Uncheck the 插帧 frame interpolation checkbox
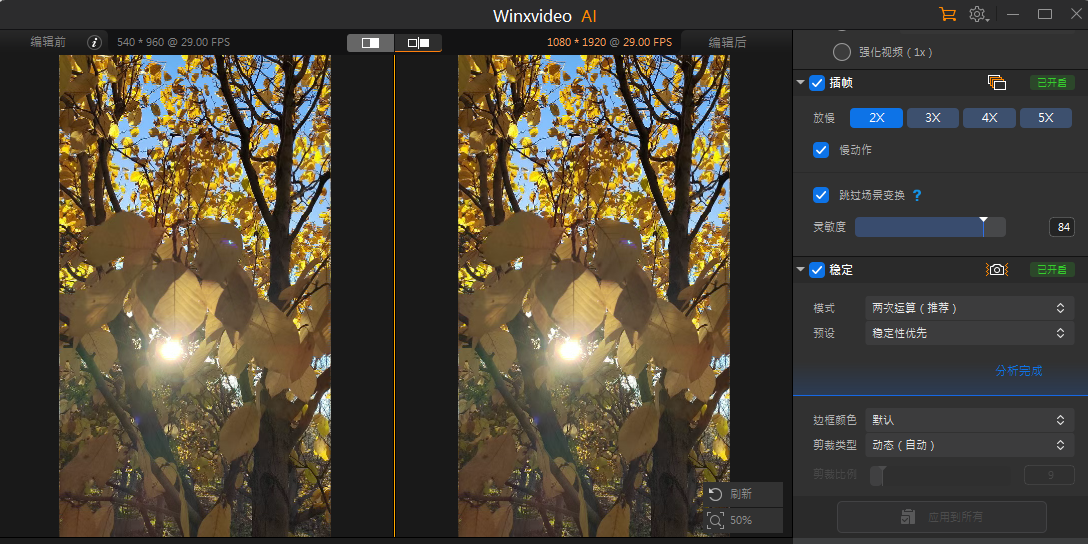The height and width of the screenshot is (544, 1088). [817, 83]
